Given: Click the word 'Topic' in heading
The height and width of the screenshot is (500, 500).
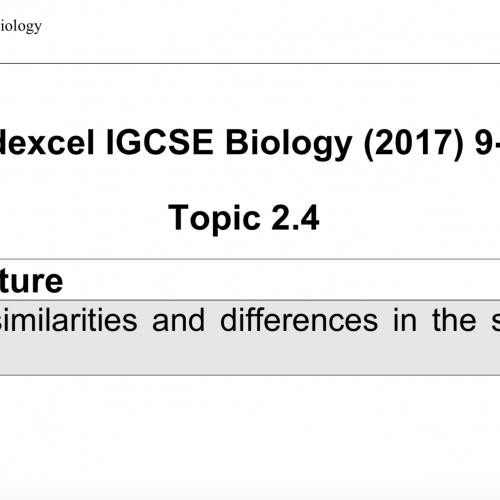Looking at the screenshot, I should pos(214,219).
